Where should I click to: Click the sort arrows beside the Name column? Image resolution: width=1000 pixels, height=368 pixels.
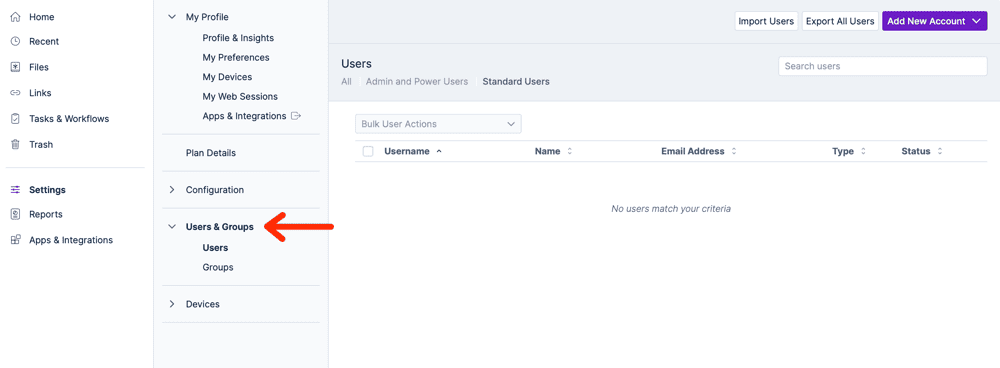(570, 152)
